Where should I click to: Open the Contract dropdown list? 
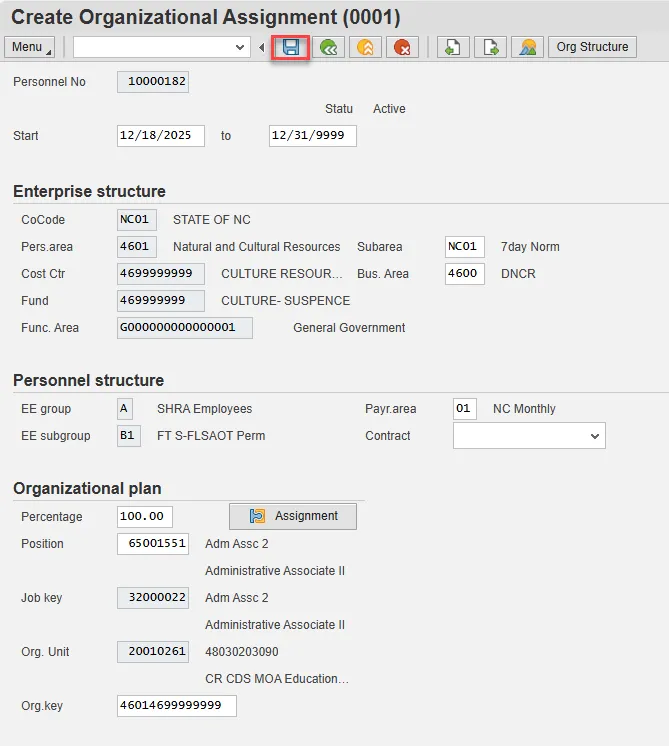(x=596, y=436)
